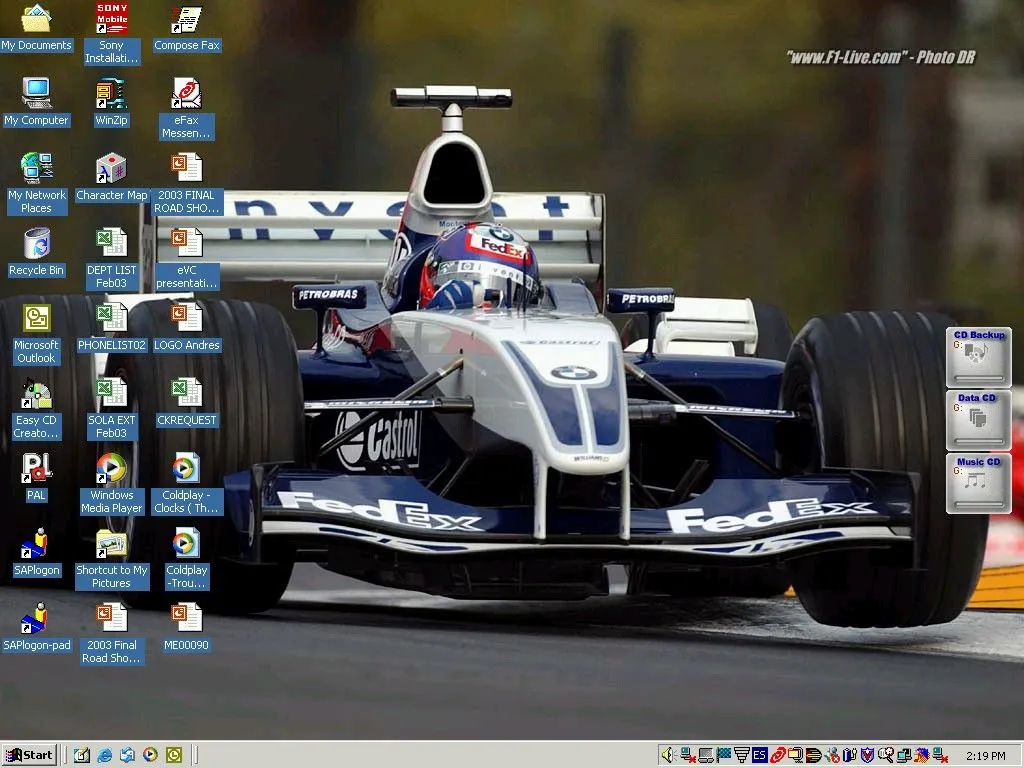Play the Coldplay - Clocks music file
Viewport: 1024px width, 768px height.
pyautogui.click(x=186, y=470)
